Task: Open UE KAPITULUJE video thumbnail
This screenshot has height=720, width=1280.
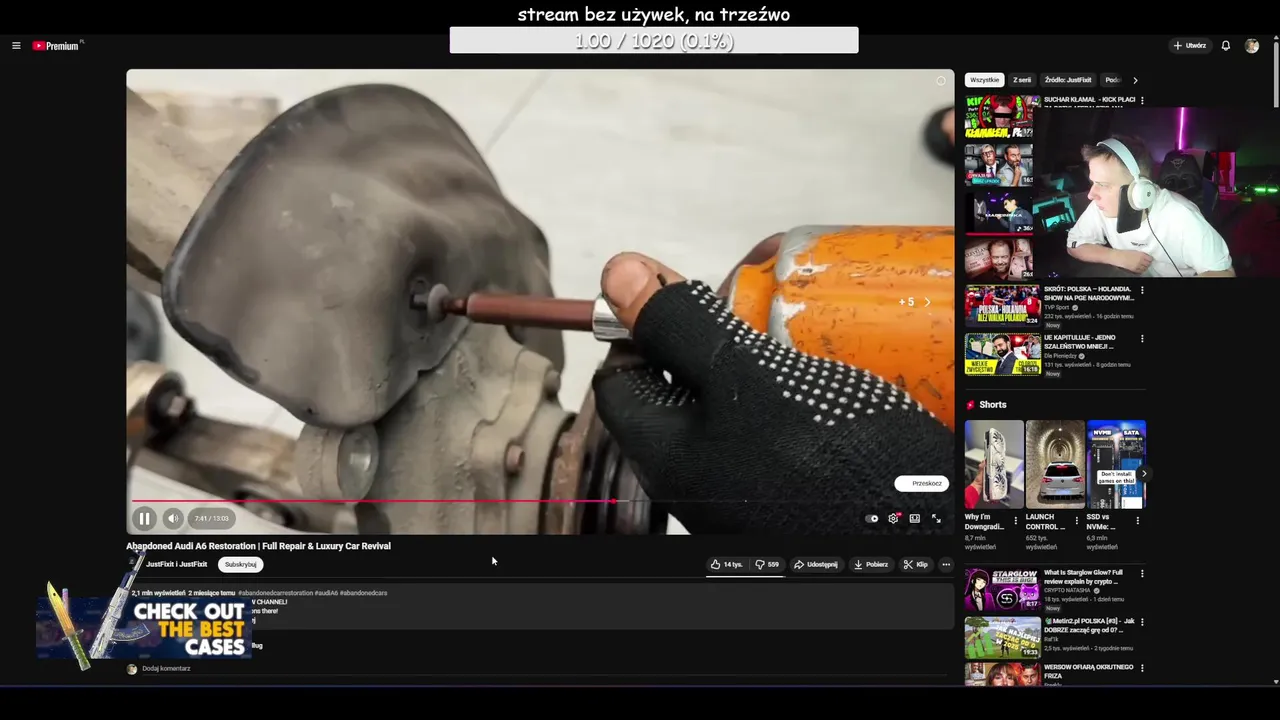Action: pos(1002,354)
